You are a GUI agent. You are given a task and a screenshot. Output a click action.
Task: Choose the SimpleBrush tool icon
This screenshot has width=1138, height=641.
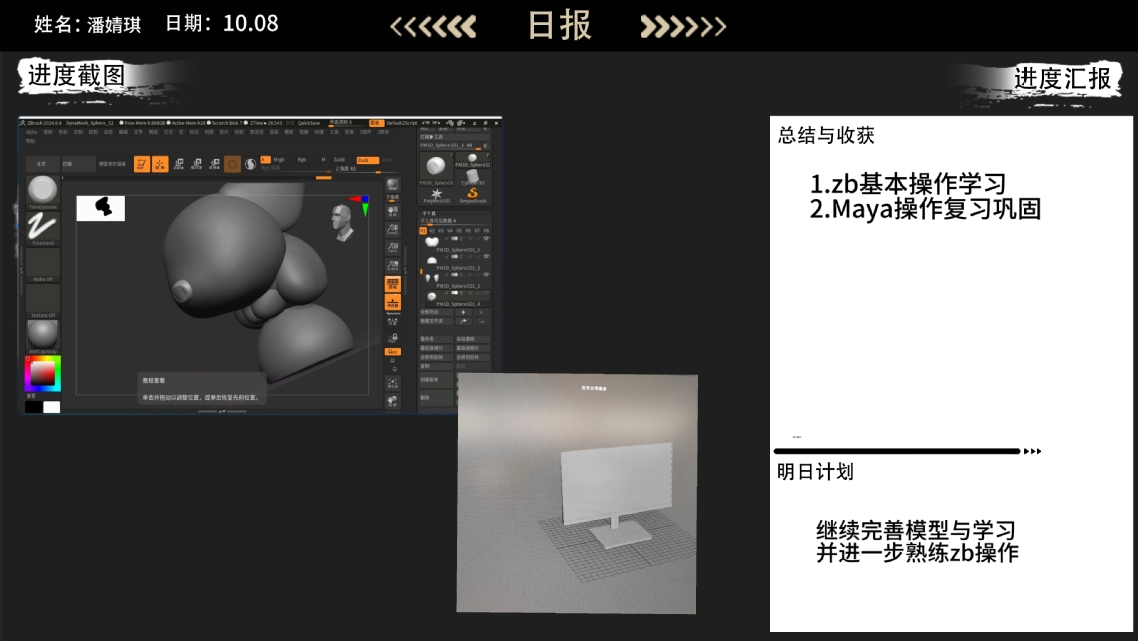coord(473,194)
